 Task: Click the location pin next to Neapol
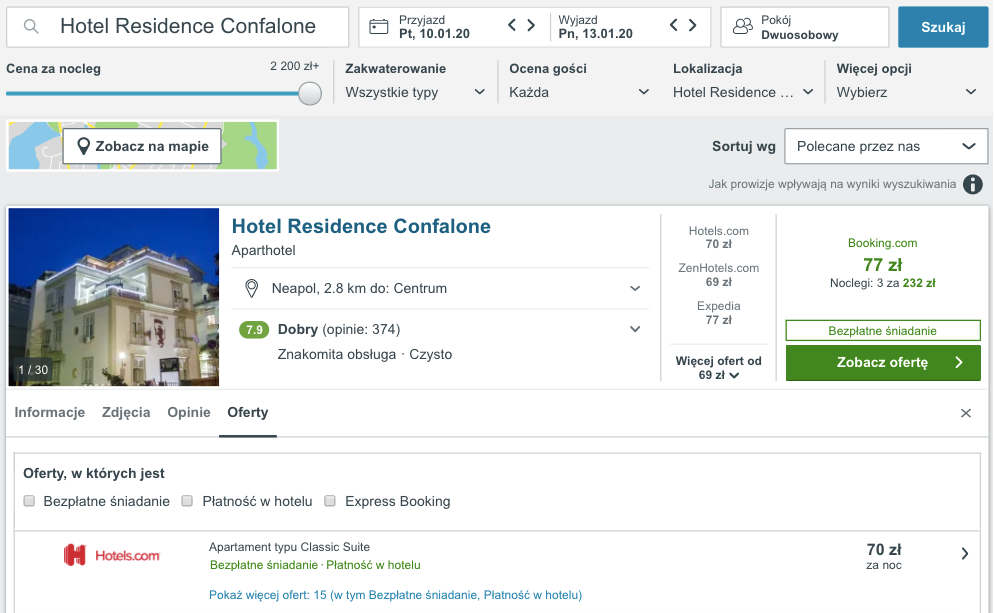pos(253,288)
